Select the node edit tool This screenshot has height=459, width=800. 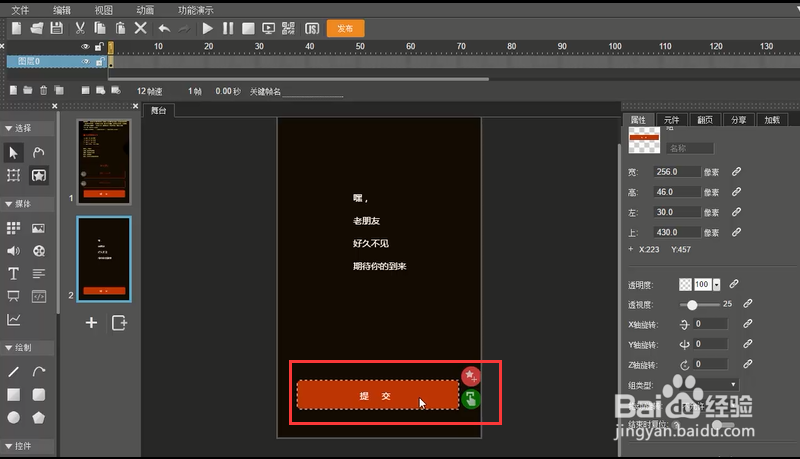coord(38,152)
